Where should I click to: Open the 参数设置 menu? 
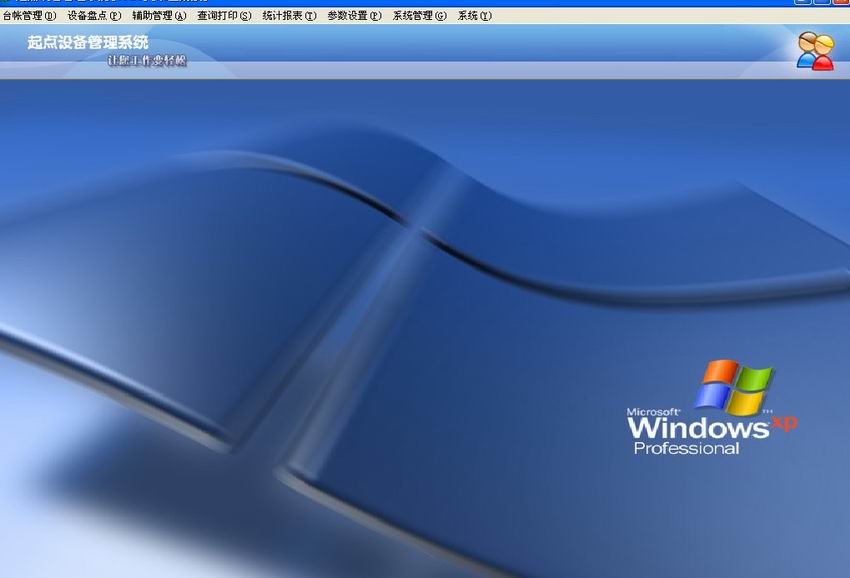tap(355, 16)
